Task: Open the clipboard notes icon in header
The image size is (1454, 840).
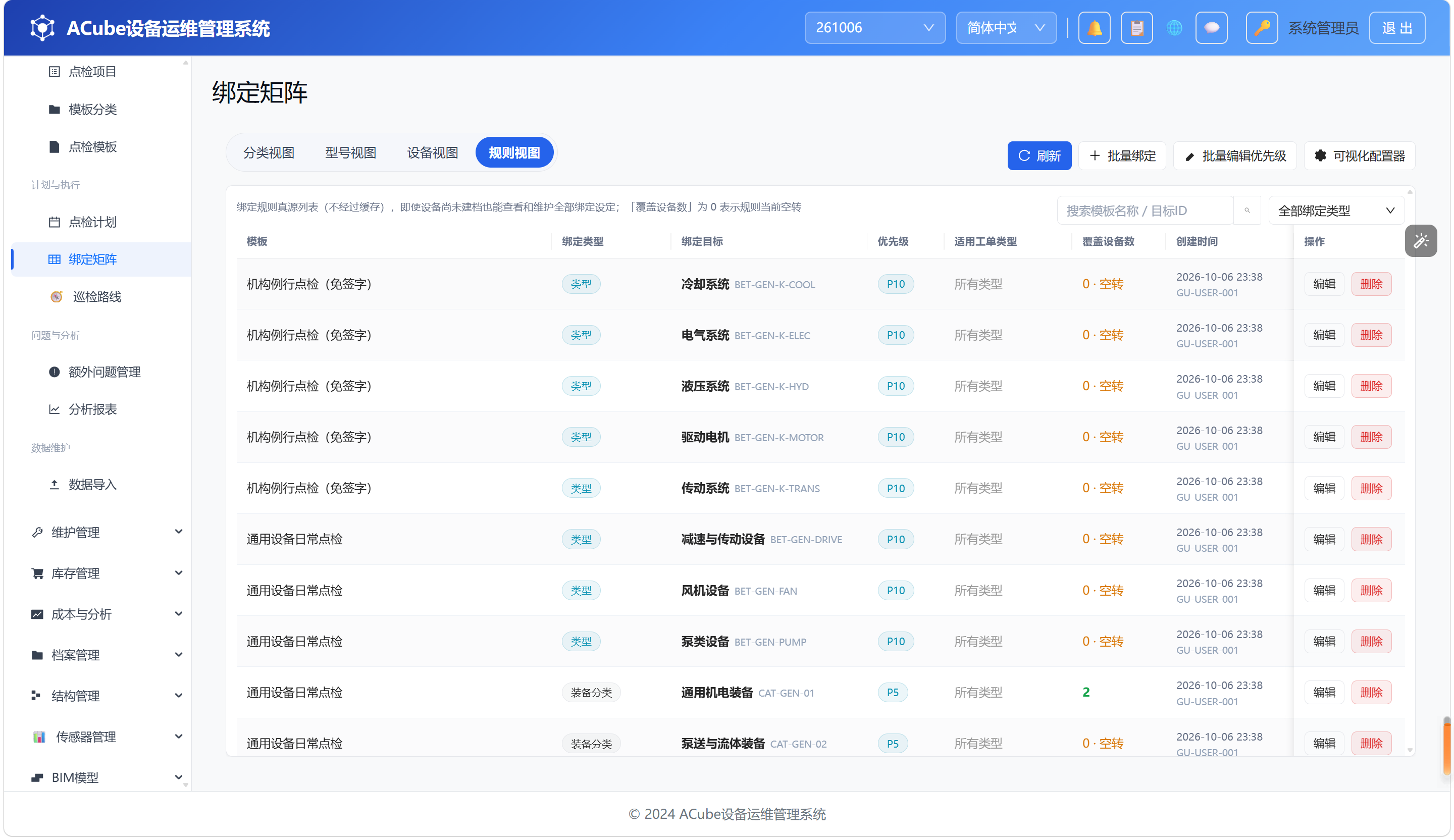Action: click(1136, 28)
